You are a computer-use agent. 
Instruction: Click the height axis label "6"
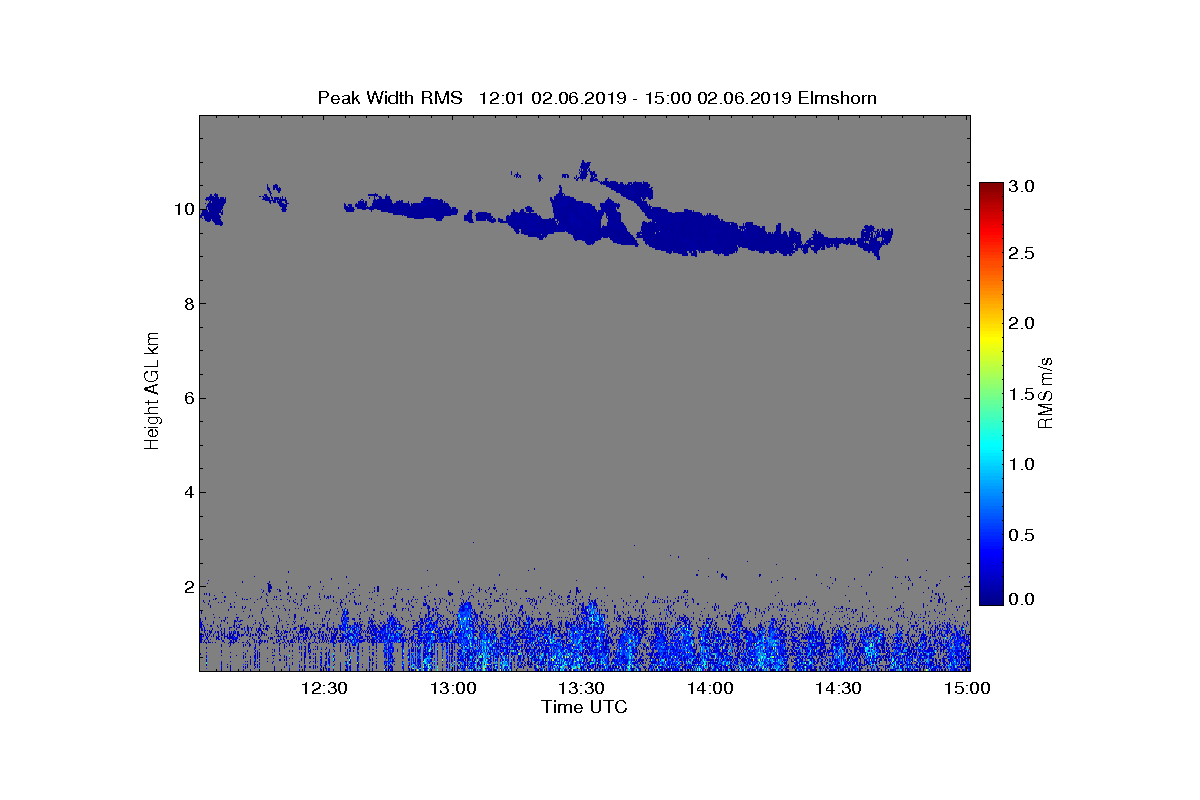pyautogui.click(x=188, y=398)
